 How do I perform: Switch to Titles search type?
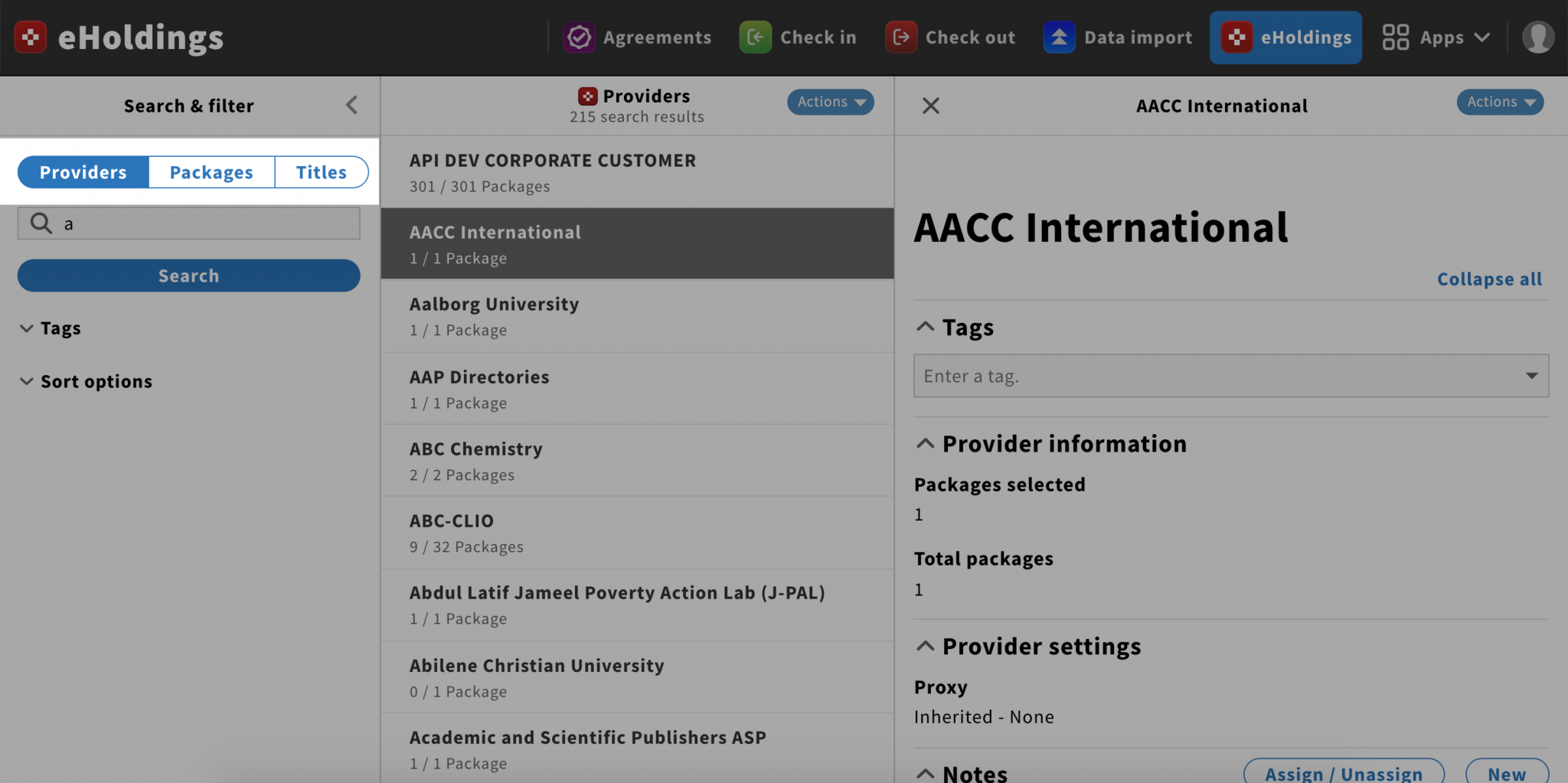coord(322,172)
